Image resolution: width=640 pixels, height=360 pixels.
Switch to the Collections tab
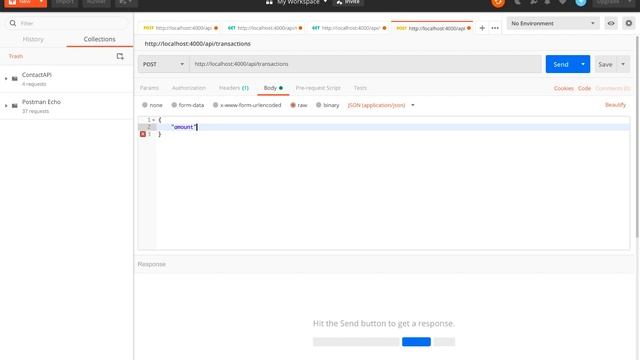[99, 39]
